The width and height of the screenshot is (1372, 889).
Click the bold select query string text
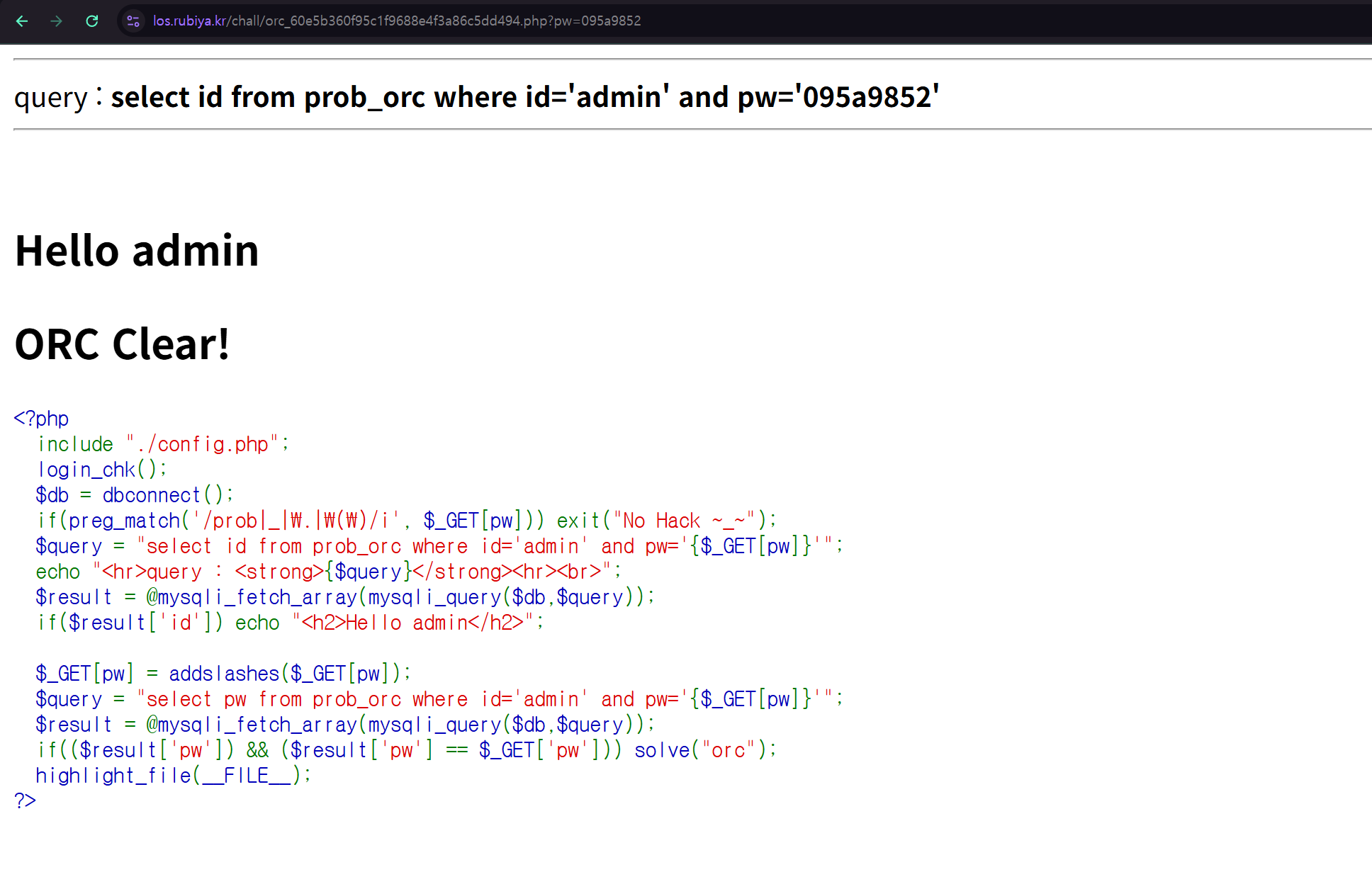(x=524, y=97)
